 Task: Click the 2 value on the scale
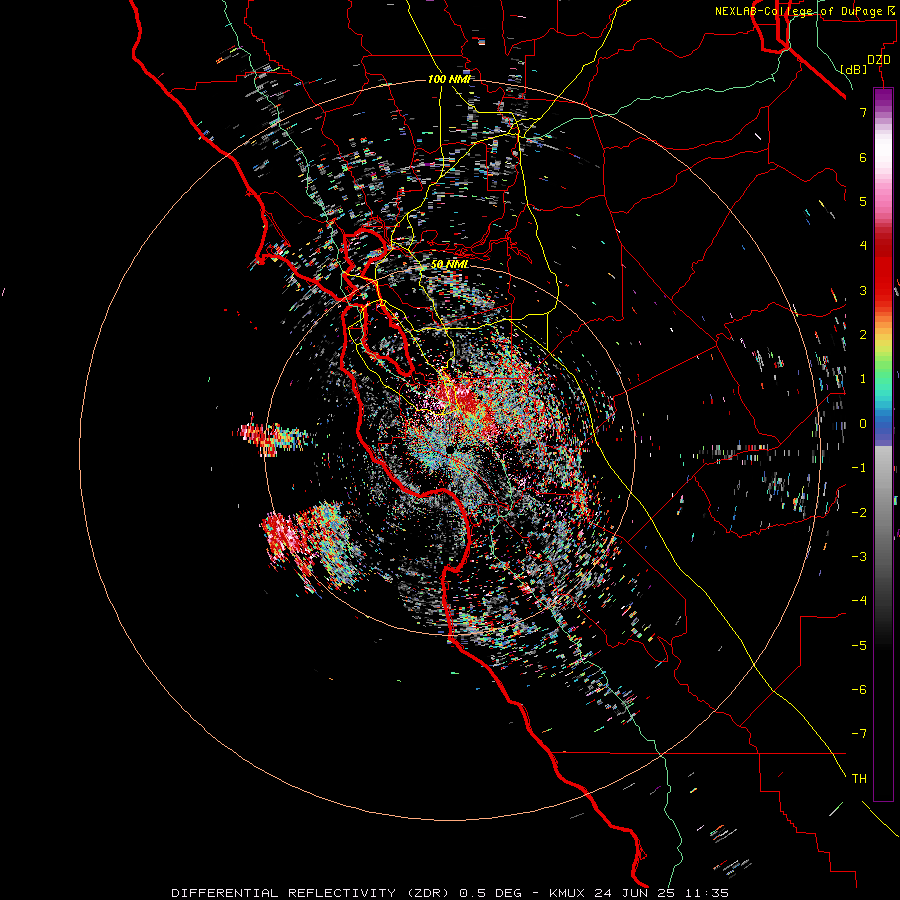(863, 335)
